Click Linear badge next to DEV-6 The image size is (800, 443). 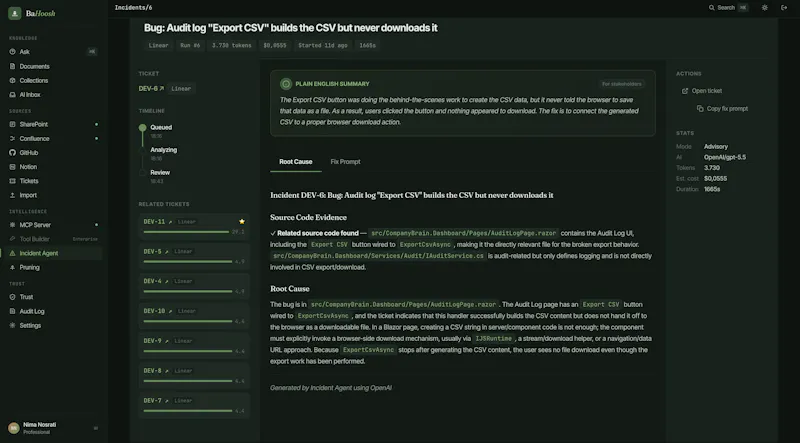pos(181,89)
